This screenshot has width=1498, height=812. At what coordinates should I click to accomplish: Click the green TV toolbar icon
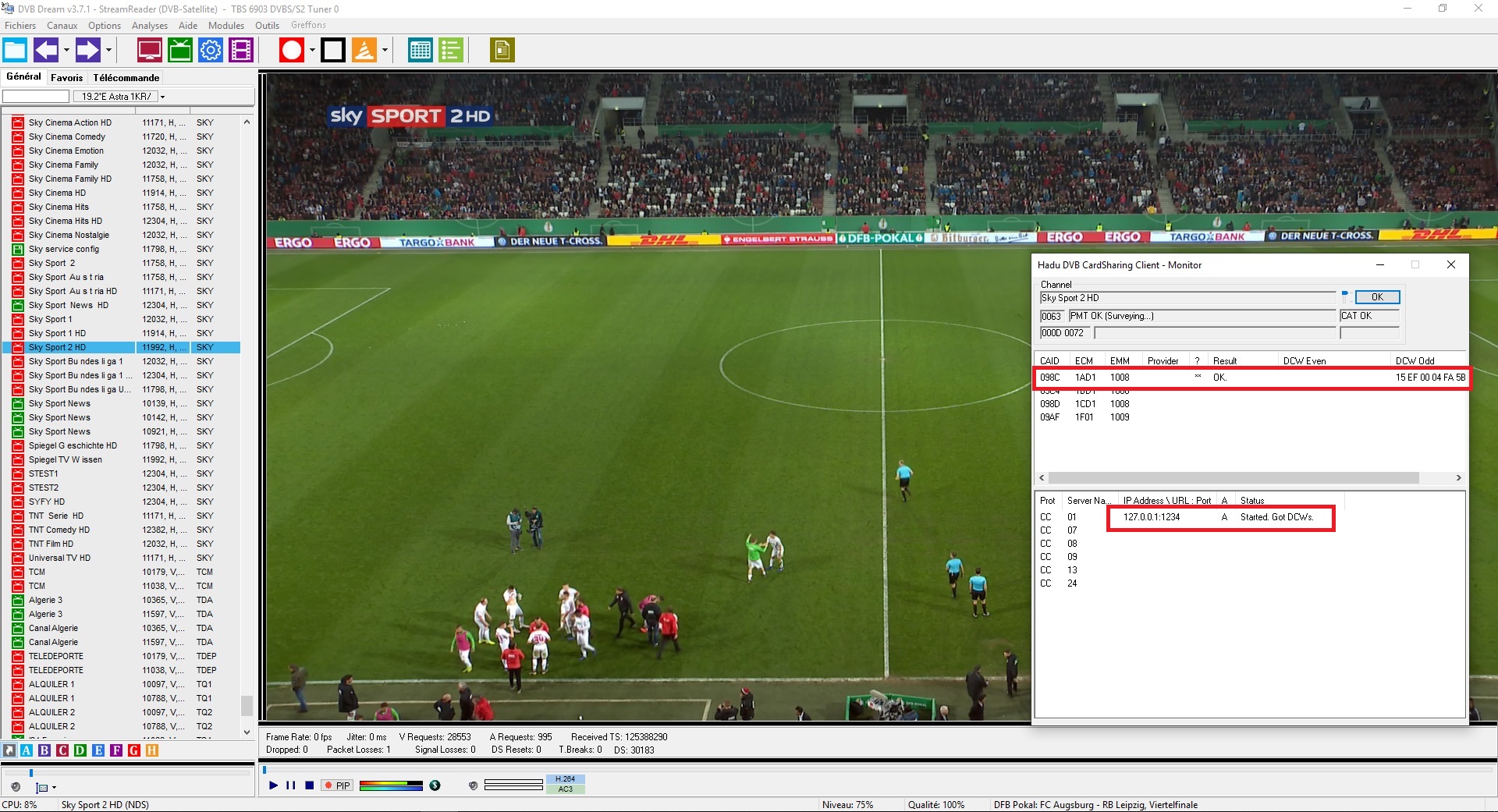[180, 51]
